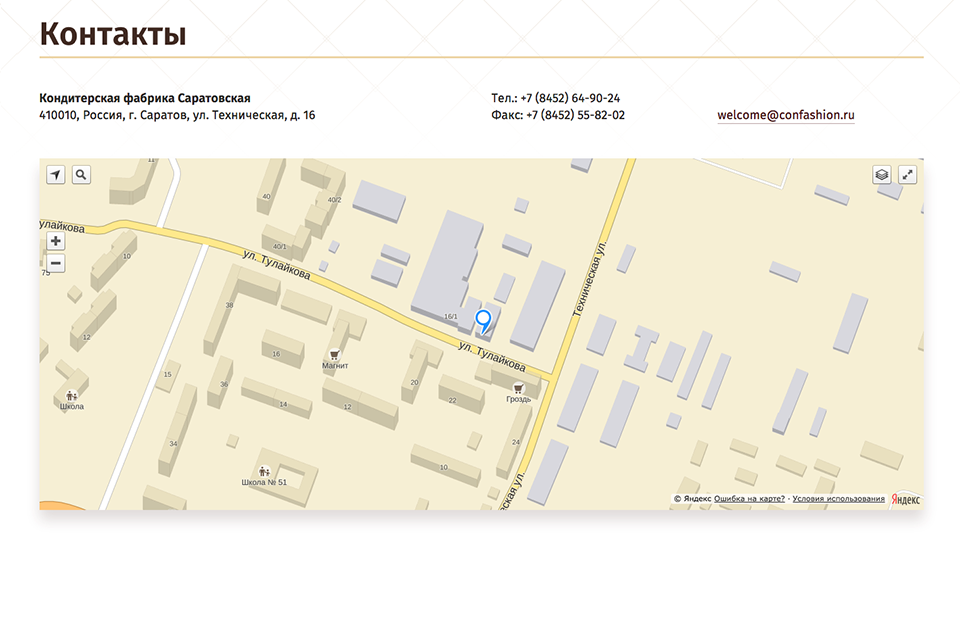Zoom in with the plus button
This screenshot has width=960, height=618.
click(x=56, y=241)
